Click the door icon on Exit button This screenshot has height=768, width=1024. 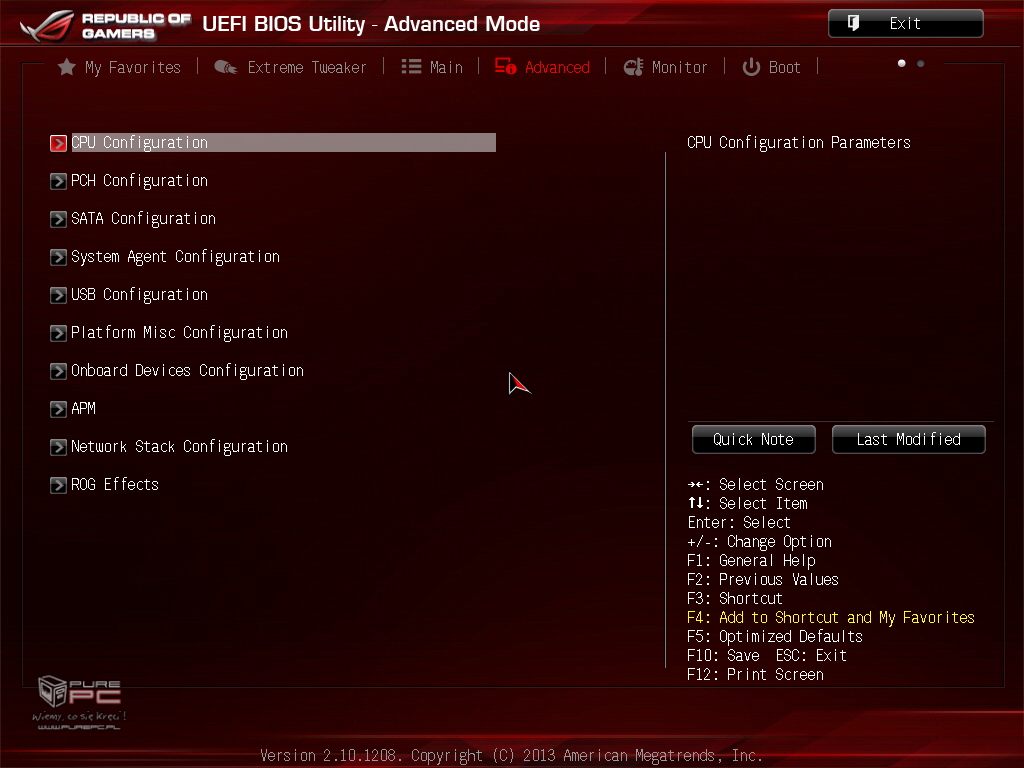coord(853,24)
